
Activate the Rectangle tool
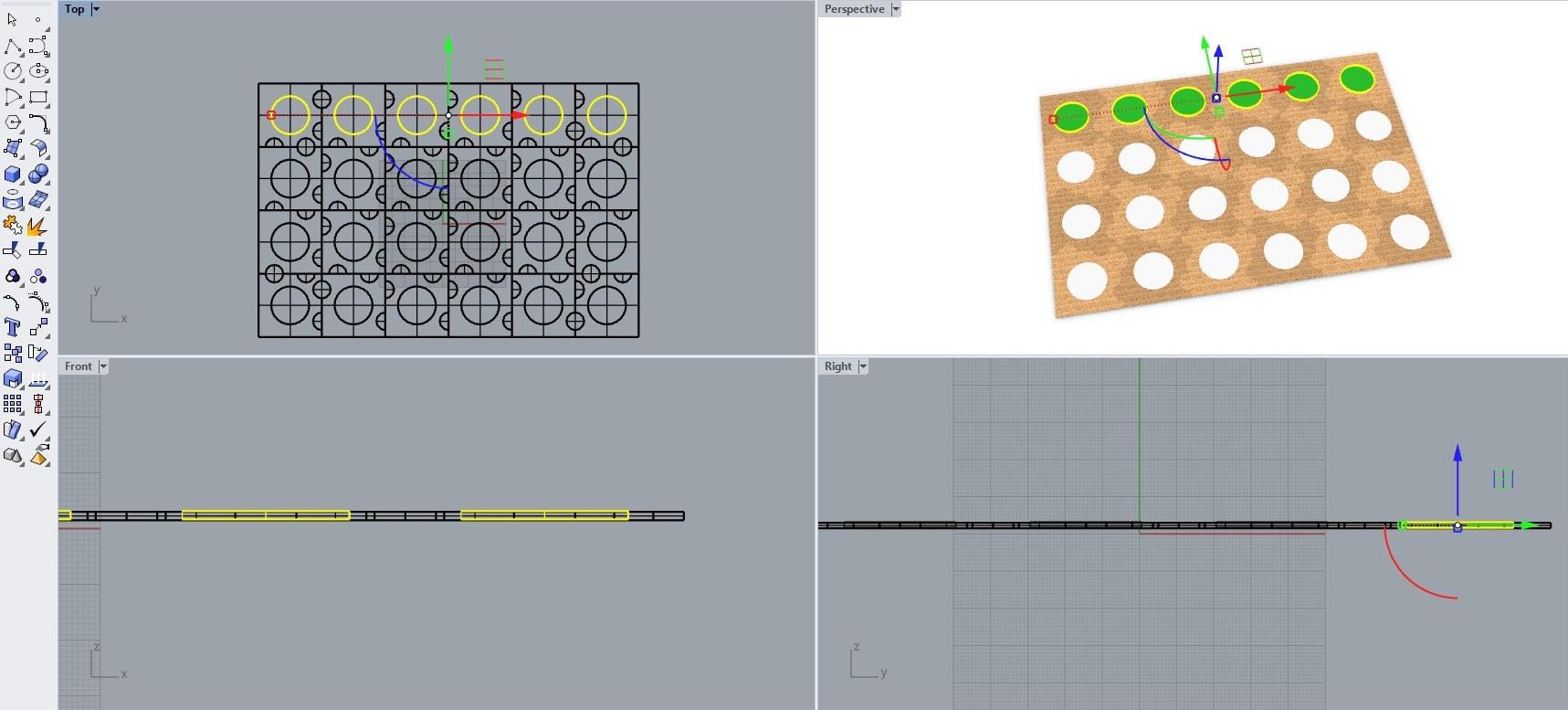pyautogui.click(x=38, y=97)
